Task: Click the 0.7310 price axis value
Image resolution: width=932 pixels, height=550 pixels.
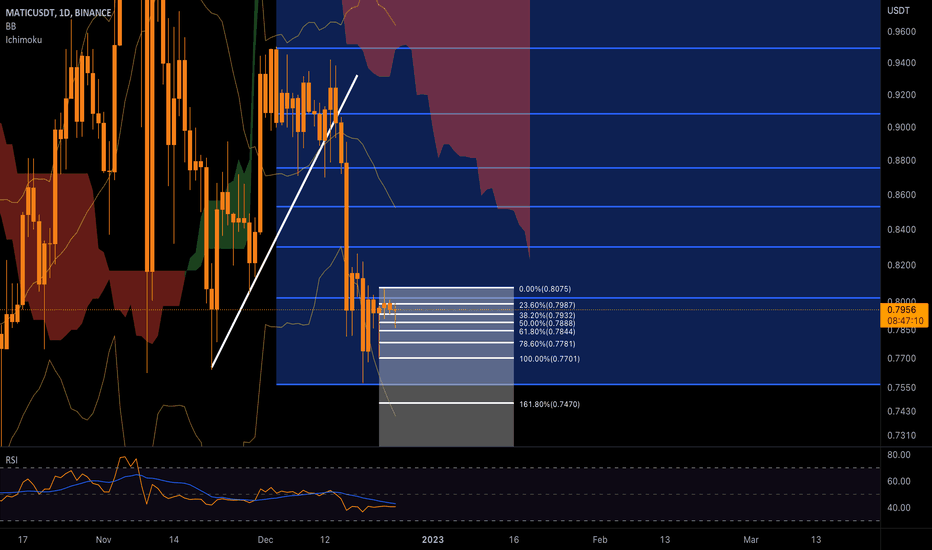Action: click(x=901, y=436)
